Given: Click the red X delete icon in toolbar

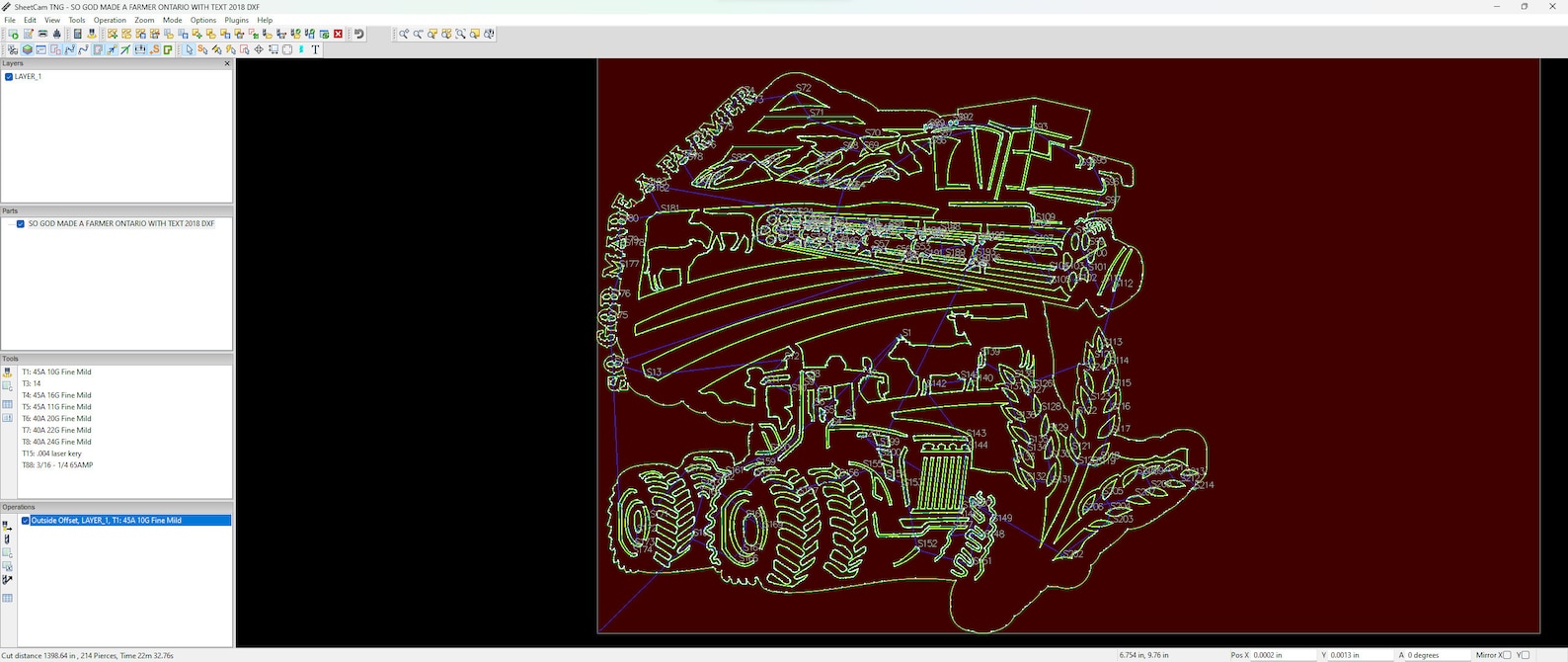Looking at the screenshot, I should click(338, 34).
